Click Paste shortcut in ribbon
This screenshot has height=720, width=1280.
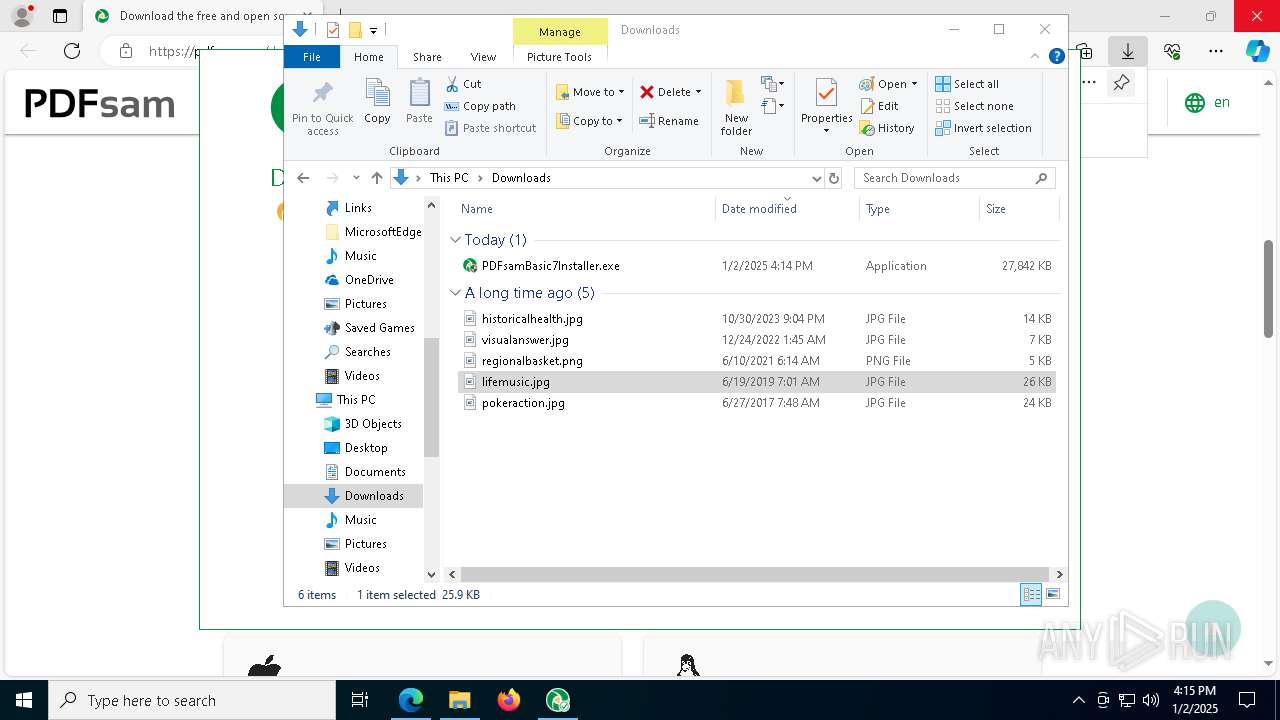(490, 128)
